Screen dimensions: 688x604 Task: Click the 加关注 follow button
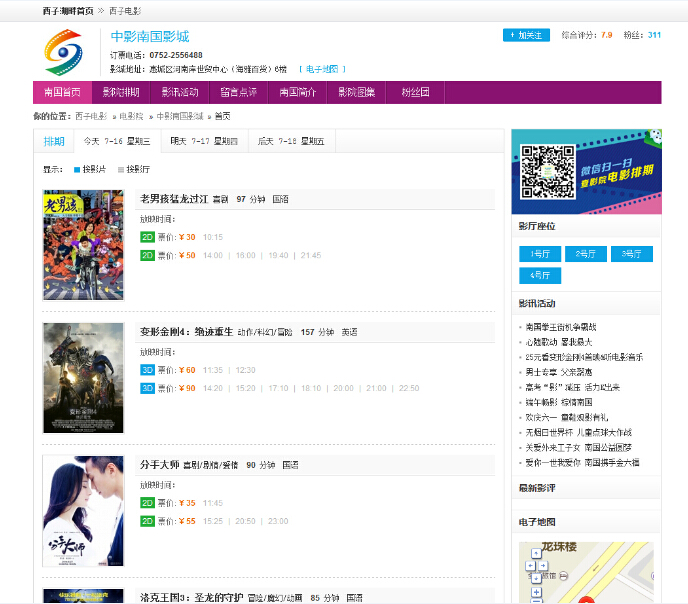526,35
